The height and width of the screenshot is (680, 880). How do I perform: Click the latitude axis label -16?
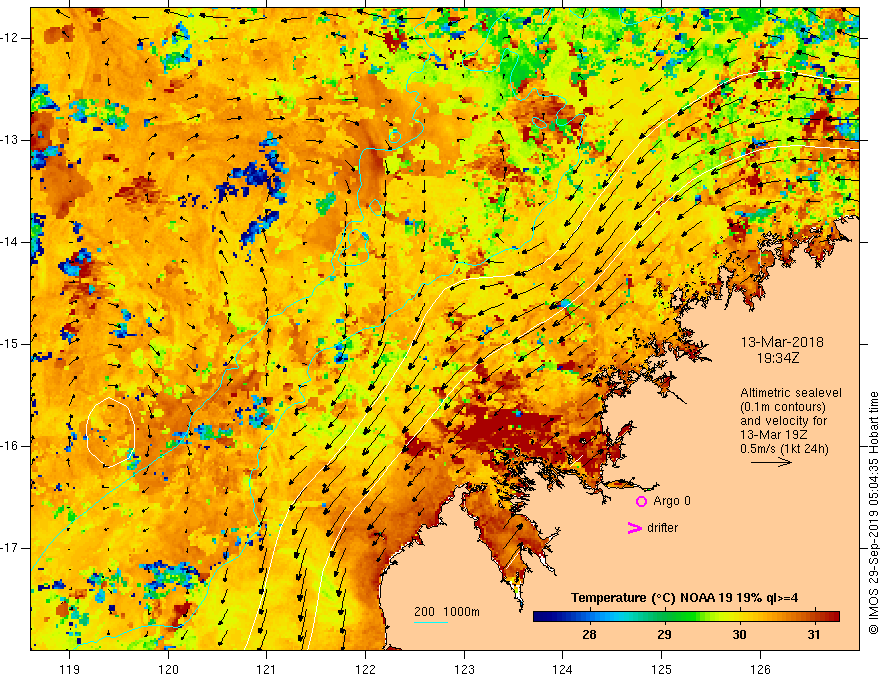tap(11, 446)
